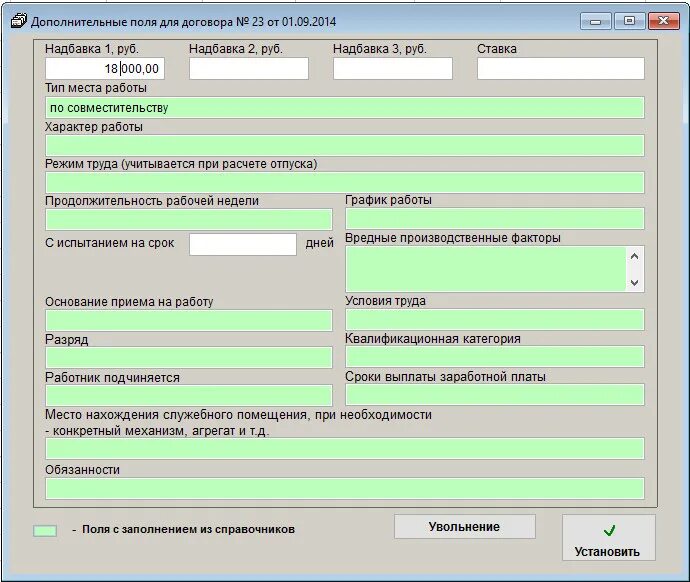Click the Обязанности field
This screenshot has width=690, height=582.
[345, 488]
